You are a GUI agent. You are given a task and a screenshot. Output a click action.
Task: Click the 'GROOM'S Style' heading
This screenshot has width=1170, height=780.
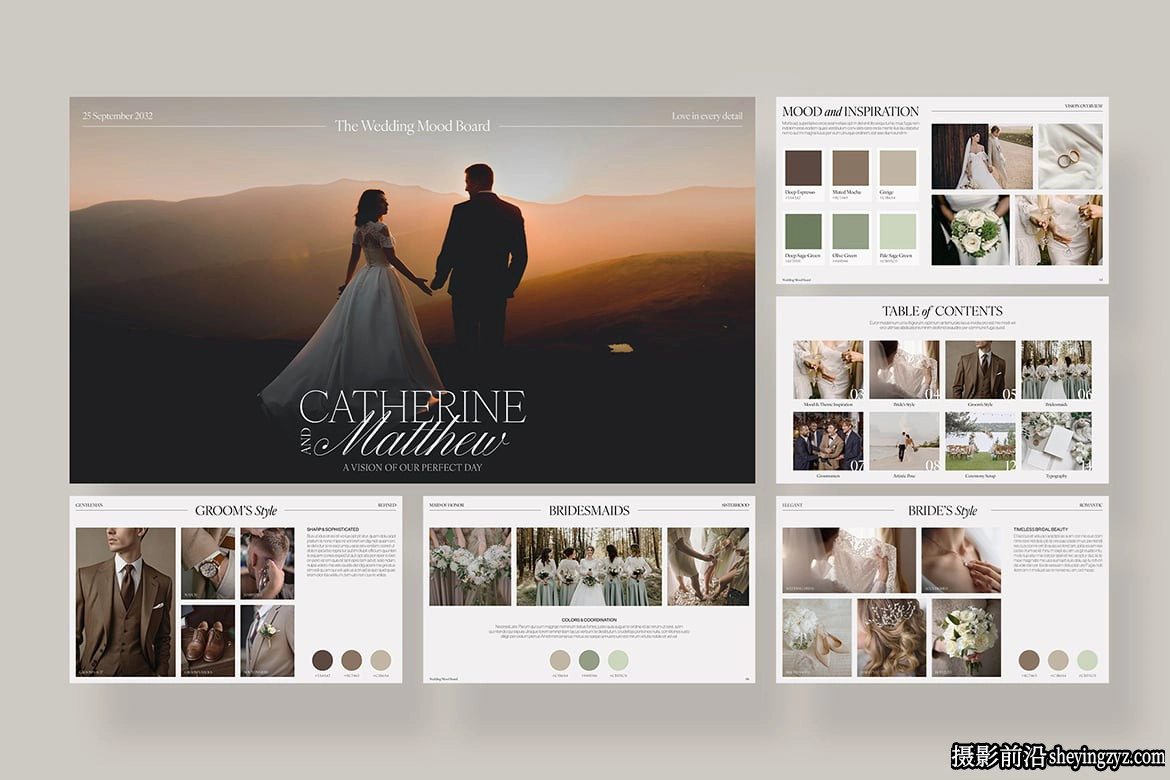coord(236,511)
